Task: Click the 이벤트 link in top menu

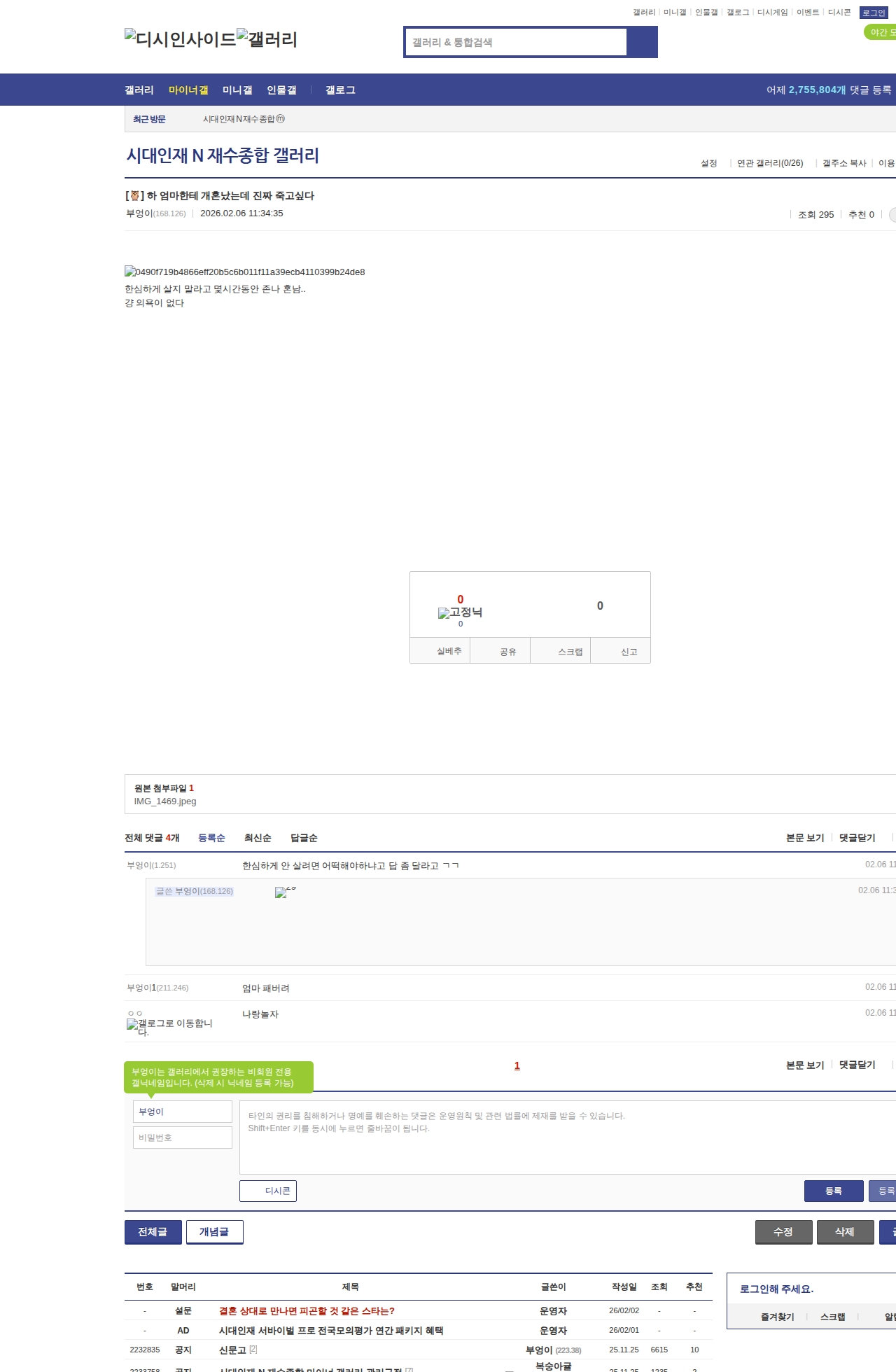Action: coord(808,13)
